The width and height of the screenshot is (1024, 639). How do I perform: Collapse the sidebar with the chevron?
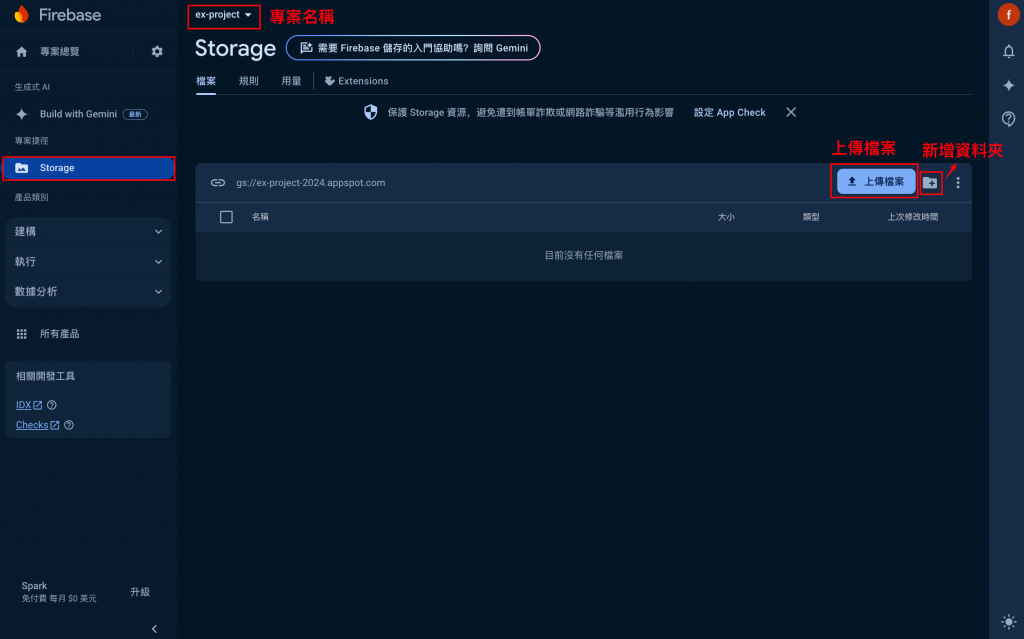point(154,629)
